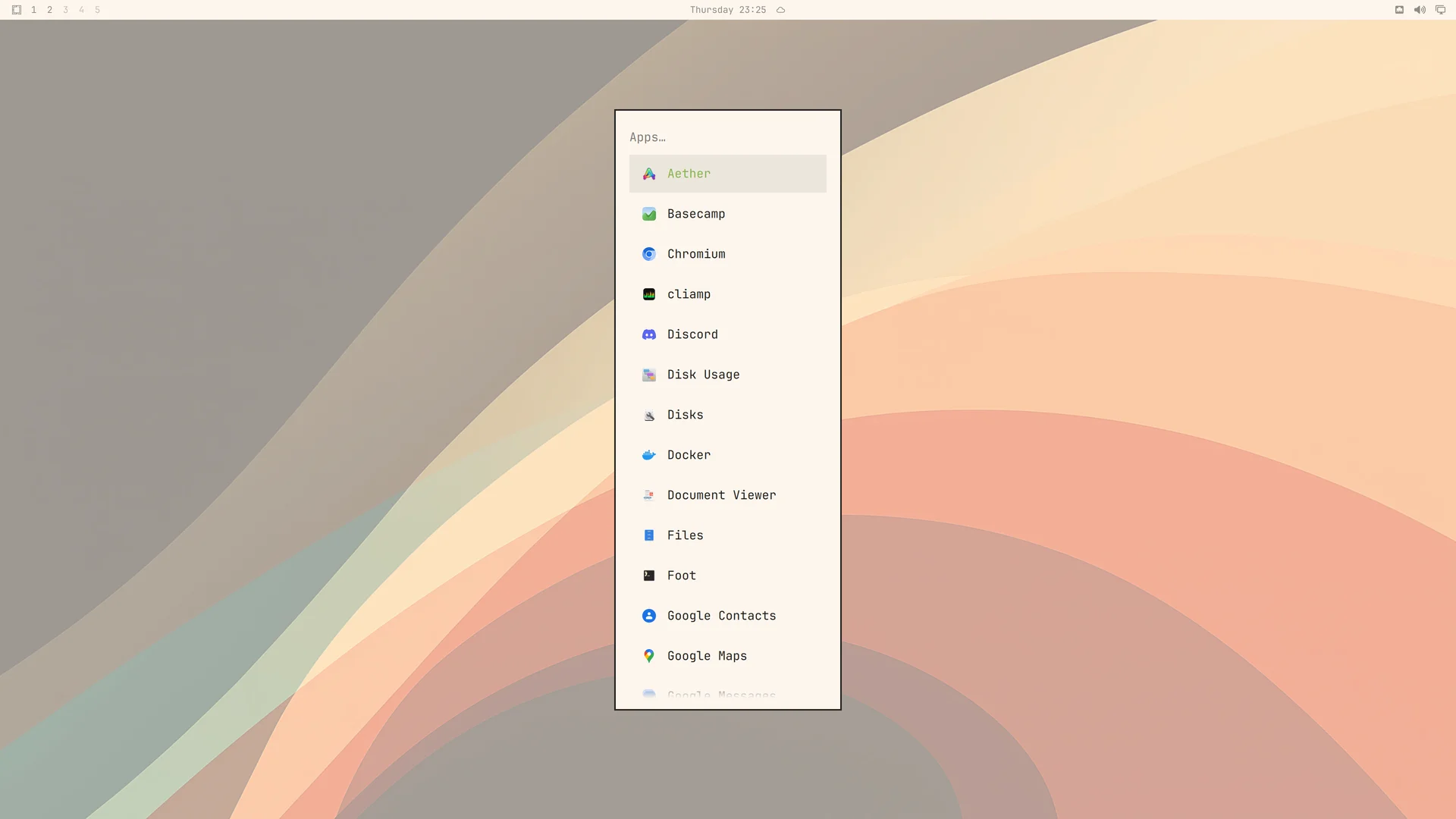Screen dimensions: 1456x819
Task: Click the Discord logo icon
Action: [649, 334]
